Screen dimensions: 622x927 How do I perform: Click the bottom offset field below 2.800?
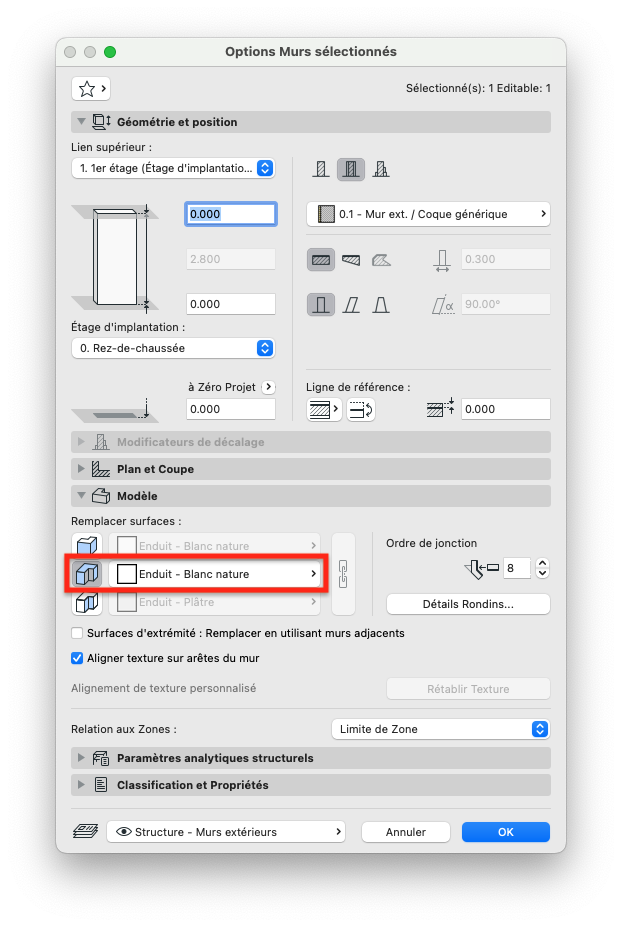tap(231, 304)
